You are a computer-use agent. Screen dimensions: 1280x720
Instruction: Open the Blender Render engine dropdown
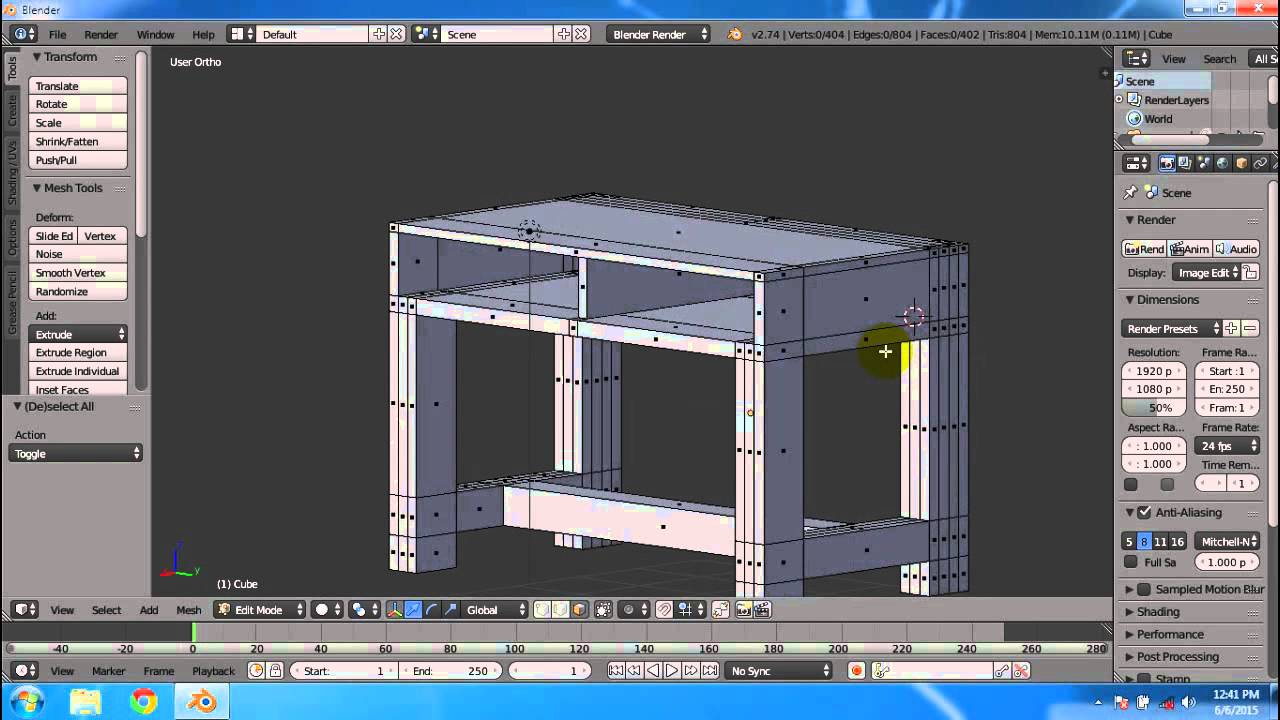659,34
